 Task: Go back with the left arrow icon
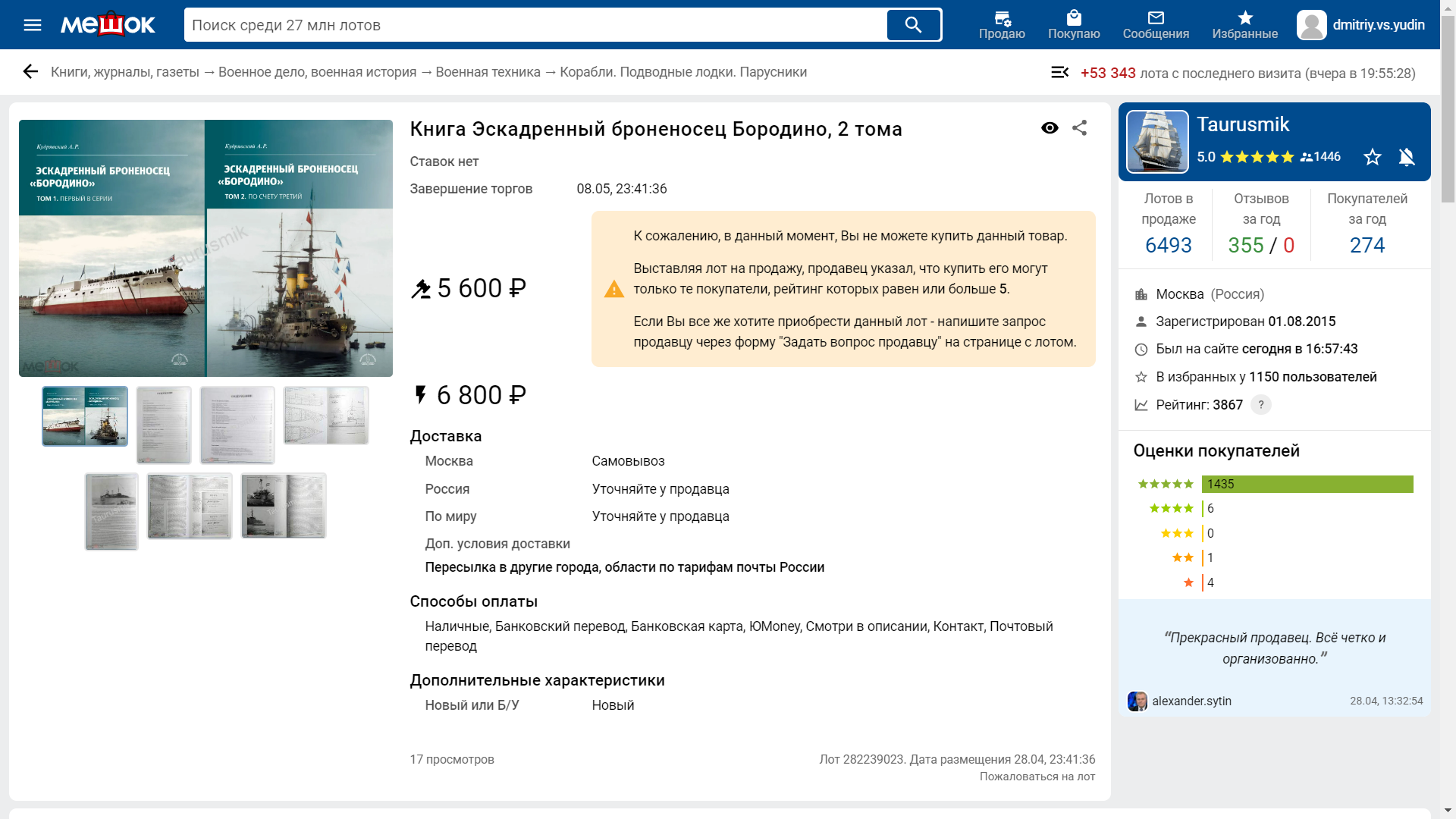pyautogui.click(x=30, y=72)
